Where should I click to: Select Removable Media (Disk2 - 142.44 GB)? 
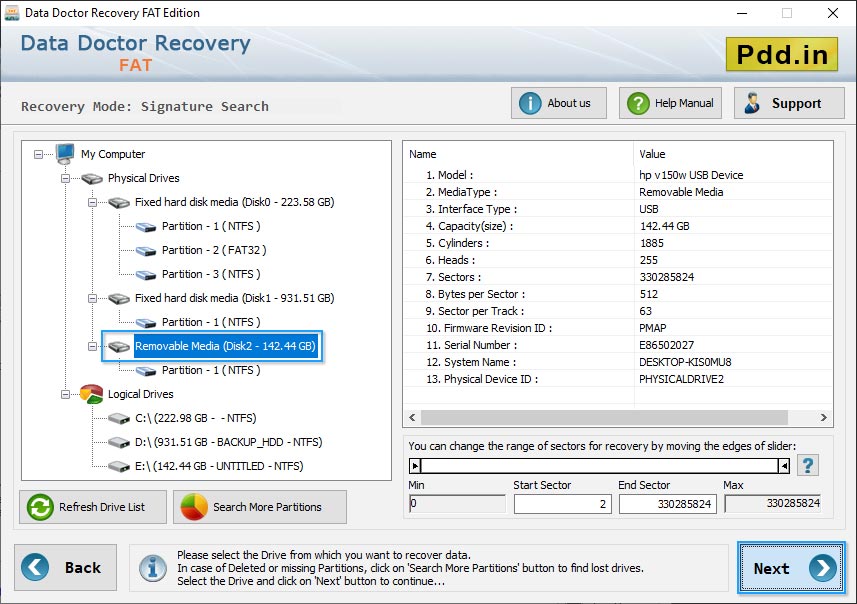click(225, 346)
